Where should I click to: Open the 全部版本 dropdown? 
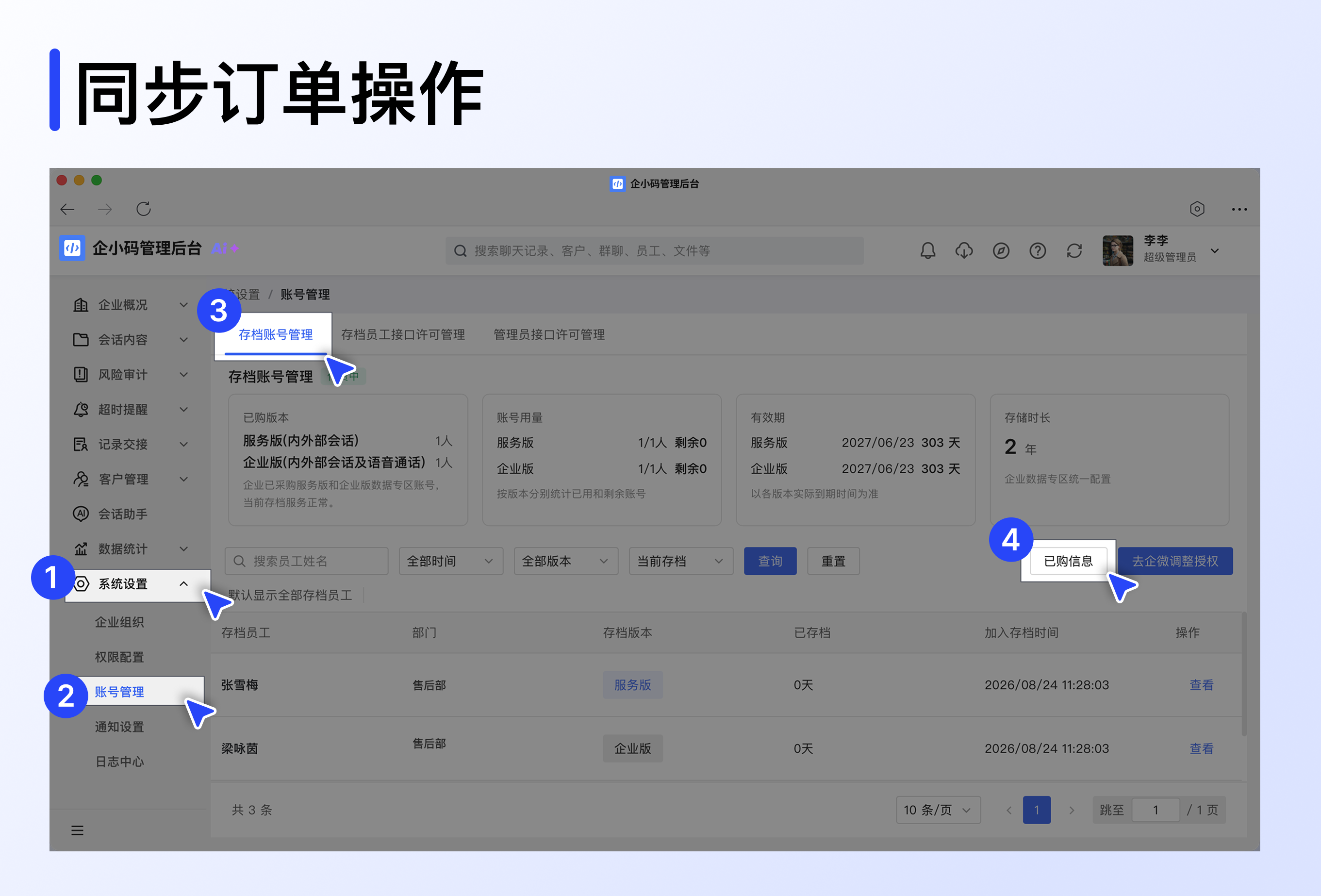tap(565, 561)
